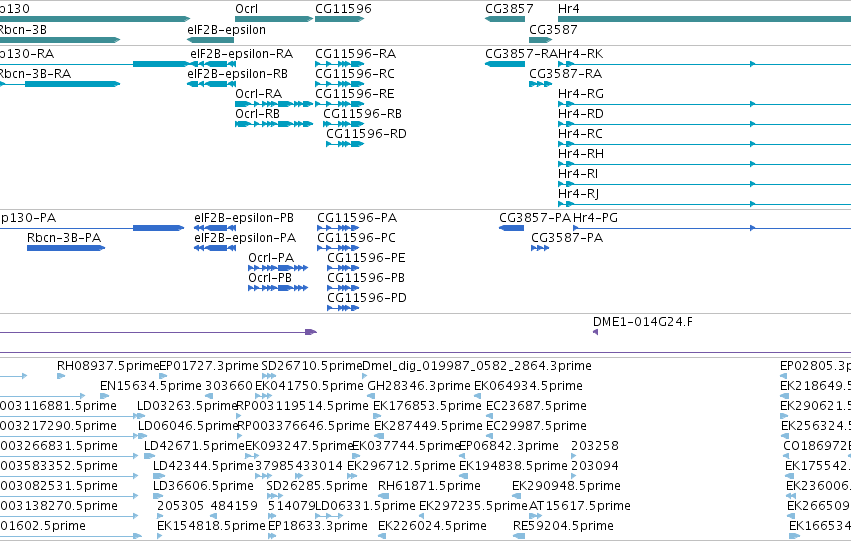Select the Hr4 gene label
Screen dimensions: 851x541
568,9
